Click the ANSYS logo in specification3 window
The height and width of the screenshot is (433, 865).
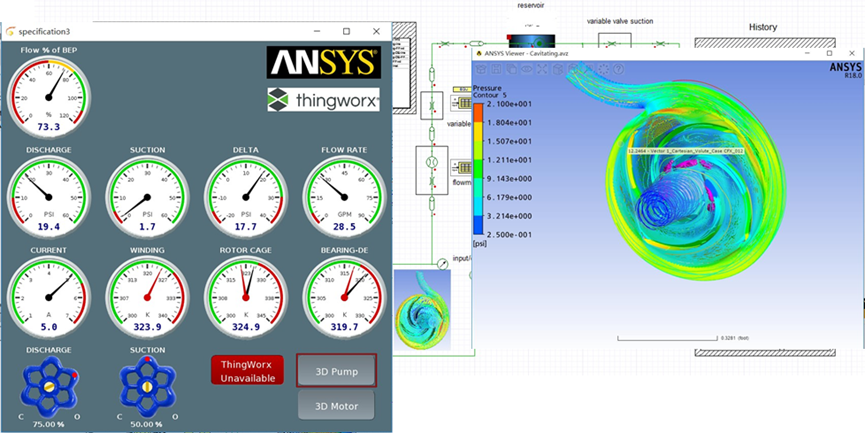tap(323, 62)
